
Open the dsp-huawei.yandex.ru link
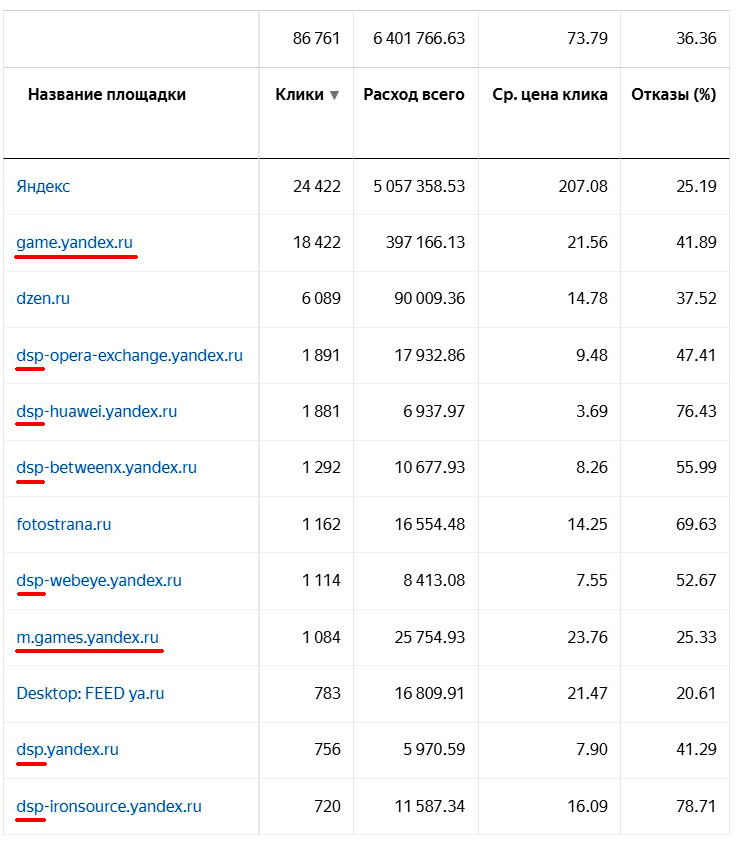coord(97,411)
